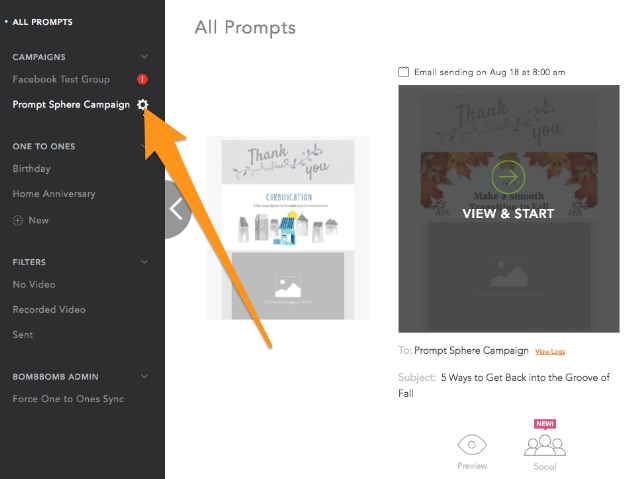Viewport: 643px width, 479px height.
Task: Open the Birthday one-to-one prompt
Action: (x=32, y=169)
